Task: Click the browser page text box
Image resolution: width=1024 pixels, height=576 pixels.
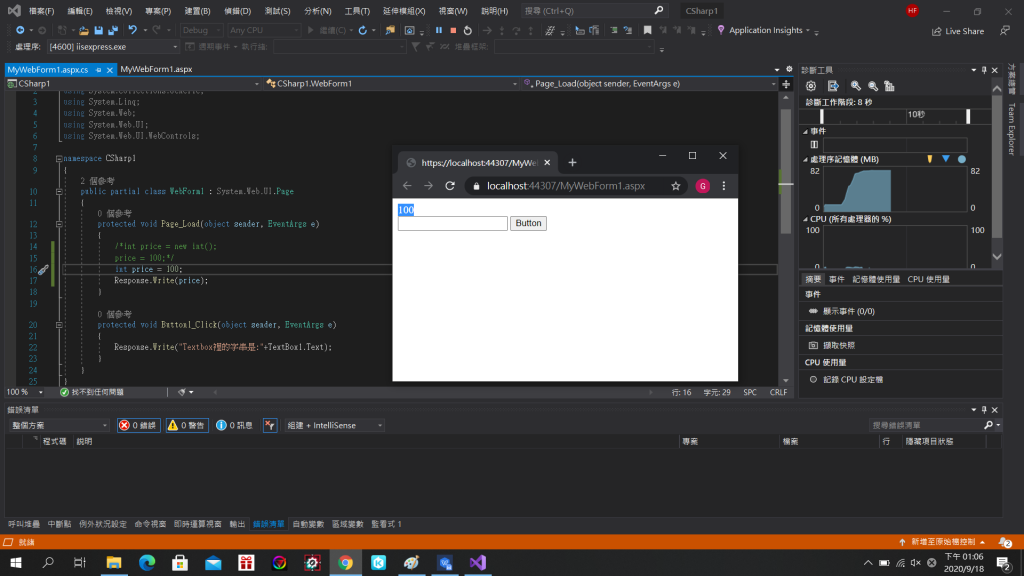Action: pyautogui.click(x=453, y=223)
